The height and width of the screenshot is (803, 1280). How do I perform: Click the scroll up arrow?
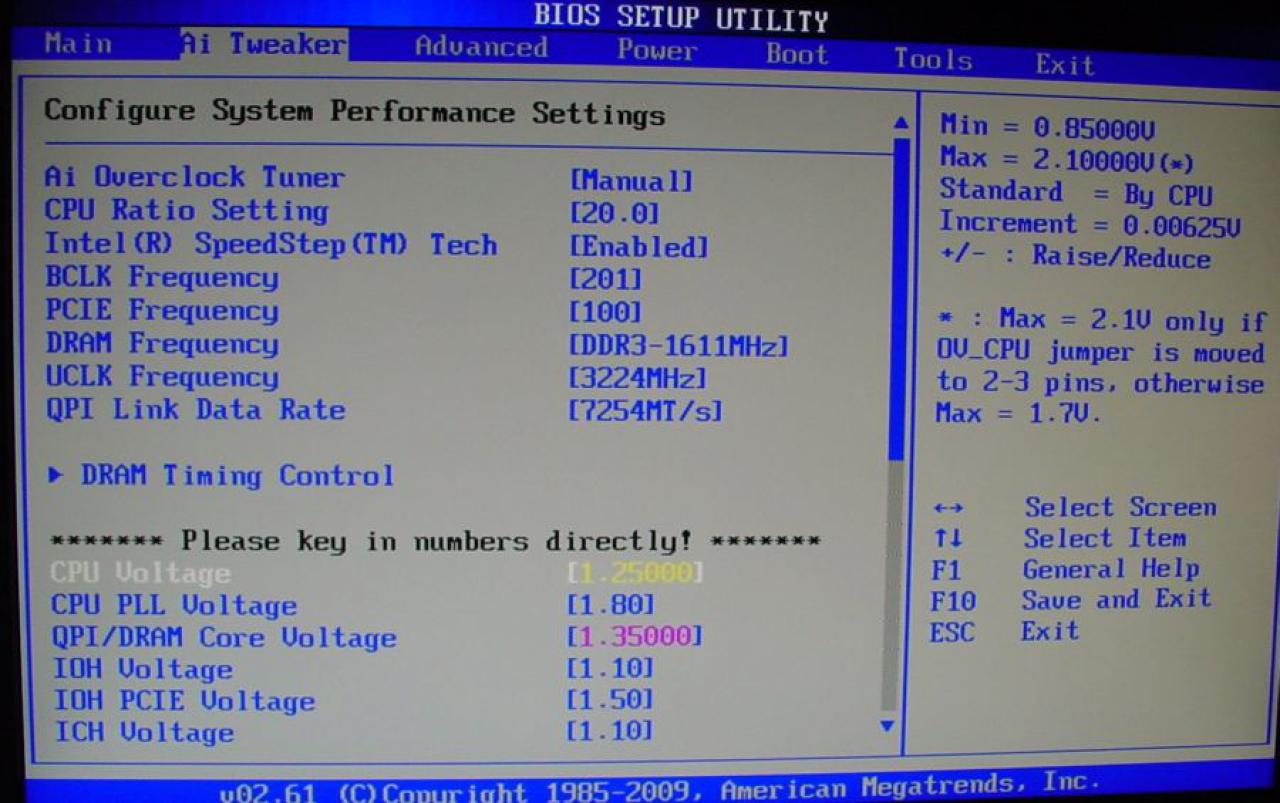coord(900,123)
